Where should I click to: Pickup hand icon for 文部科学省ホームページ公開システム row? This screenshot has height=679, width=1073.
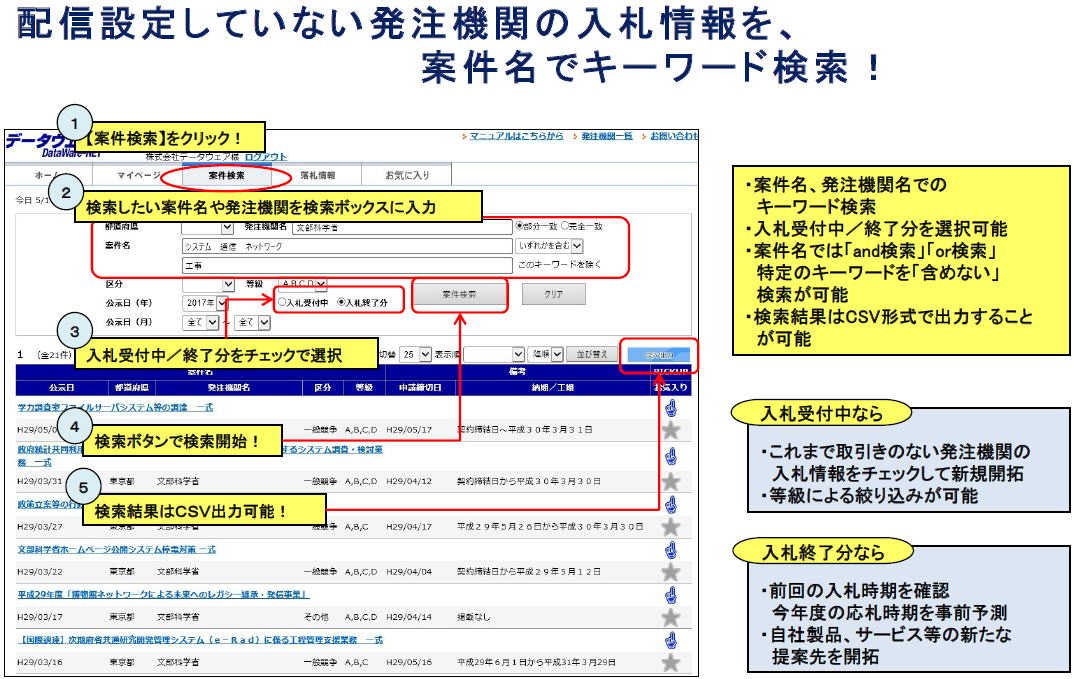pos(671,550)
